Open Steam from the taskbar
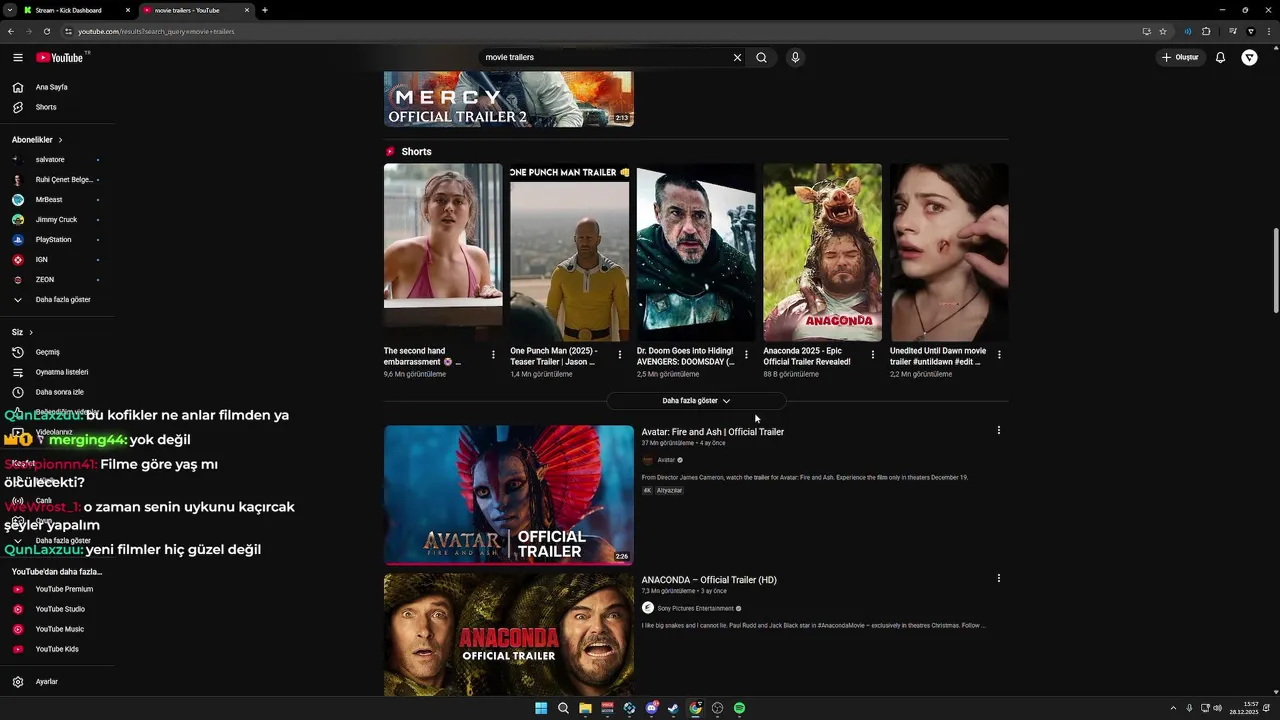This screenshot has height=720, width=1280. [673, 708]
